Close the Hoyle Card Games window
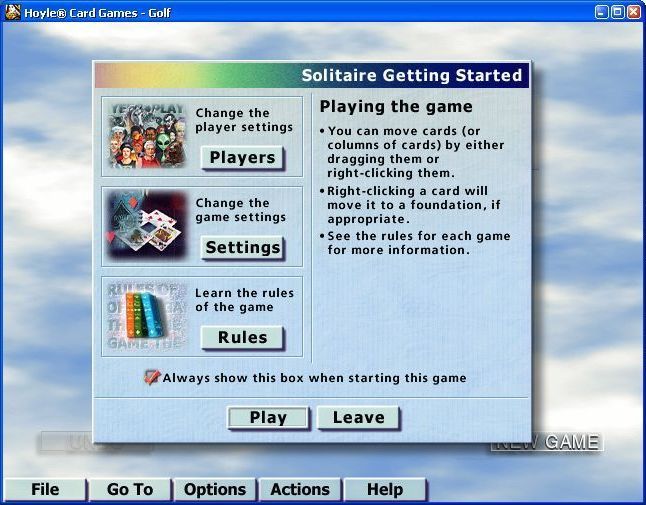This screenshot has height=505, width=646. coord(634,12)
